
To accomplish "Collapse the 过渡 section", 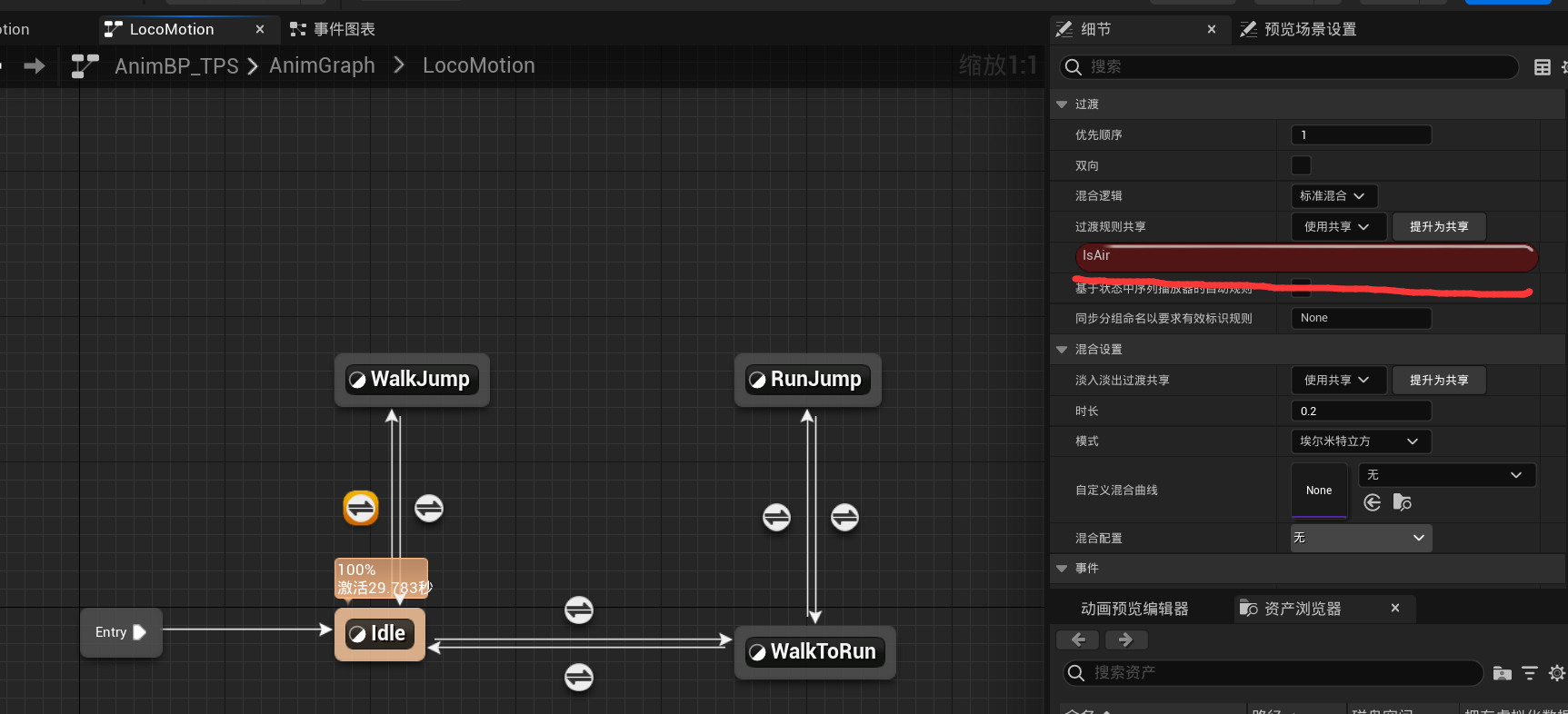I will point(1062,104).
